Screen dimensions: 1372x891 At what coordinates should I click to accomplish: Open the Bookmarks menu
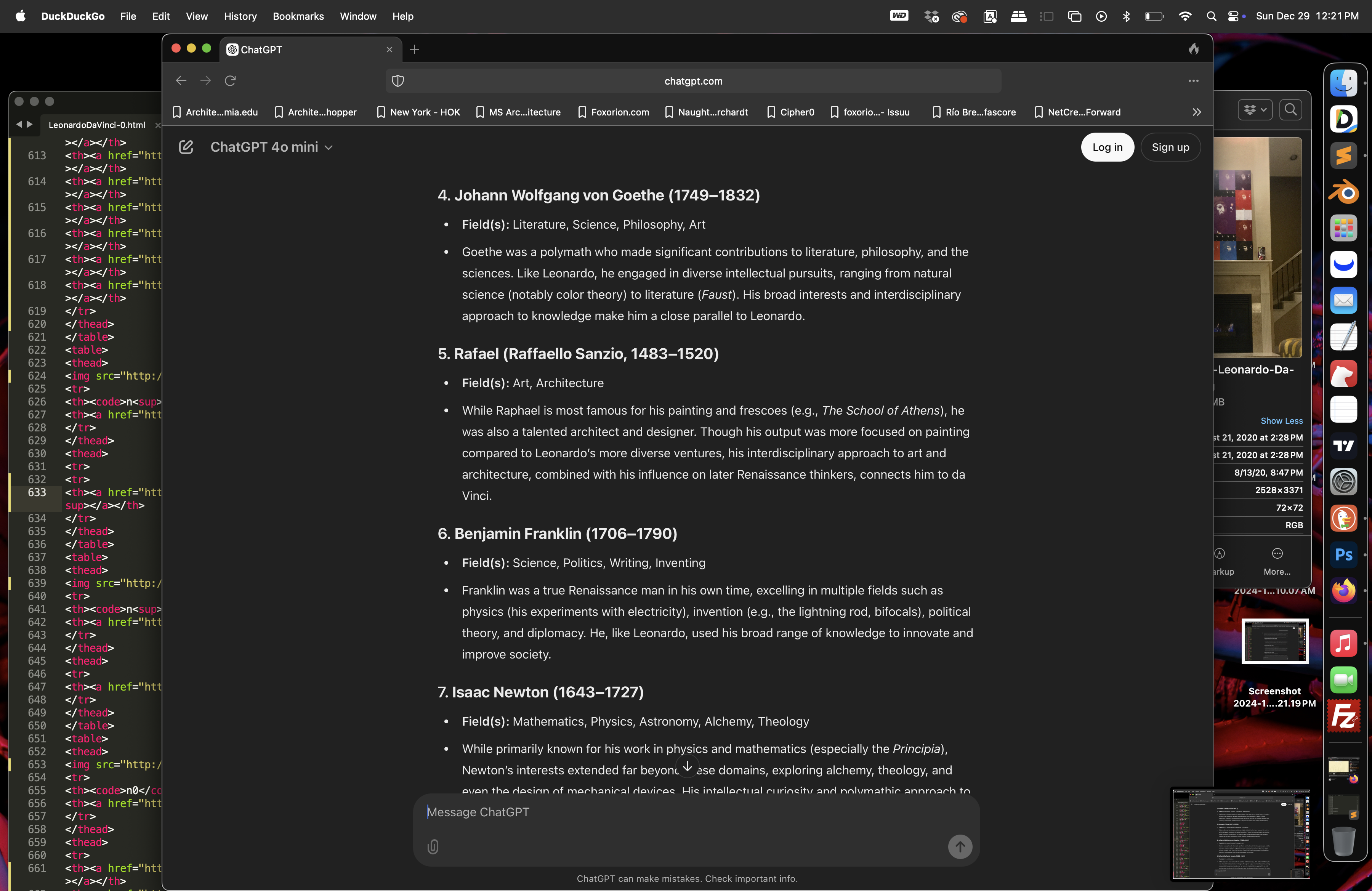pos(298,16)
